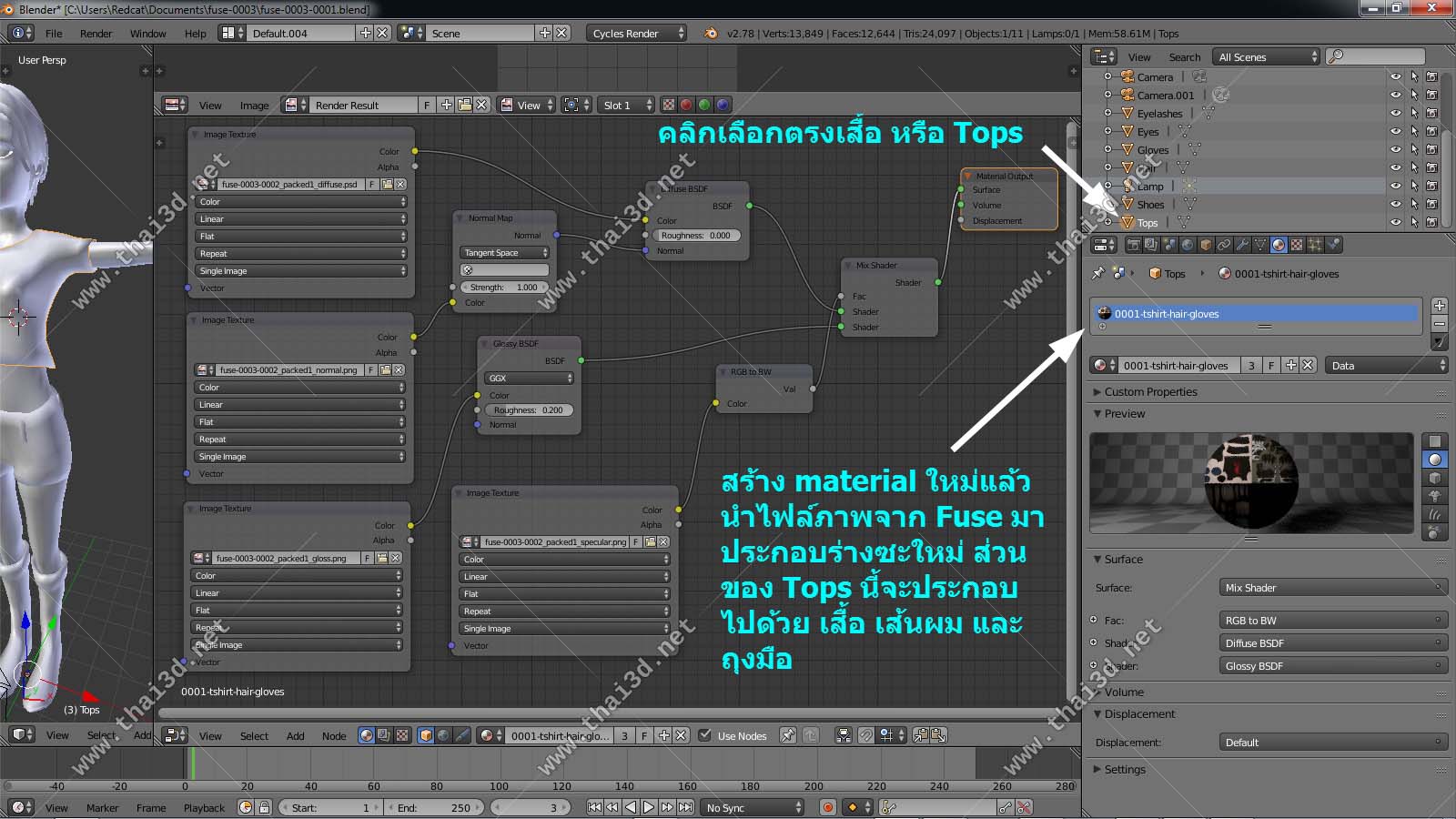1456x819 pixels.
Task: Toggle renderability of Camera.001
Action: pos(1432,95)
